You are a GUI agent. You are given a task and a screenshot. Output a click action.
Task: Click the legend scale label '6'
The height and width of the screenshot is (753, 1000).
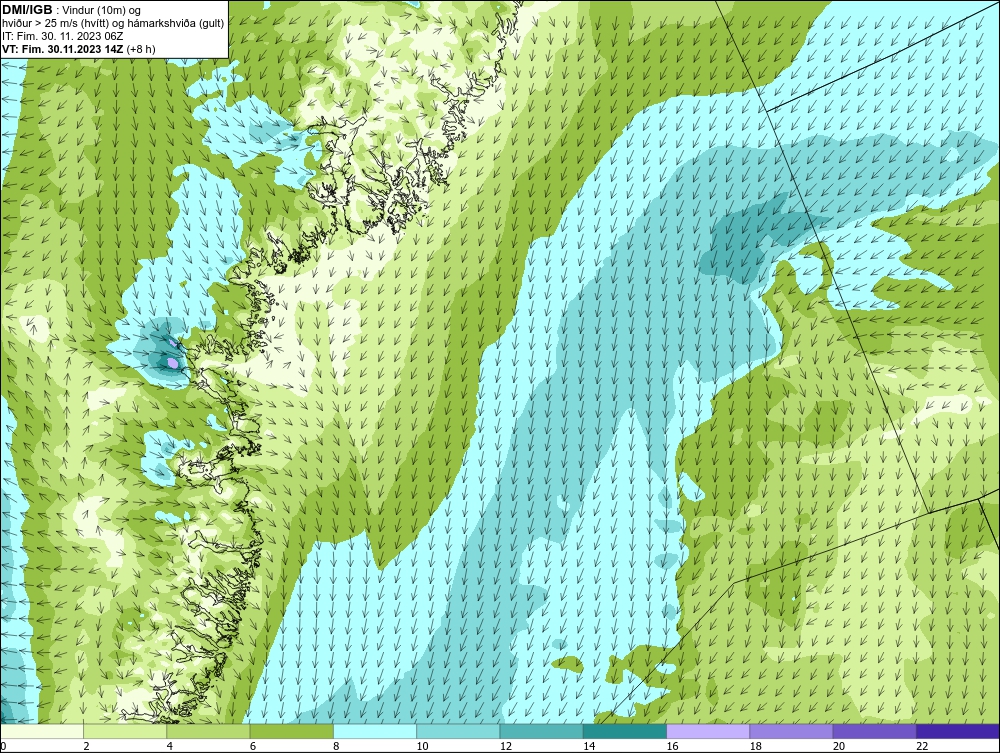(253, 747)
